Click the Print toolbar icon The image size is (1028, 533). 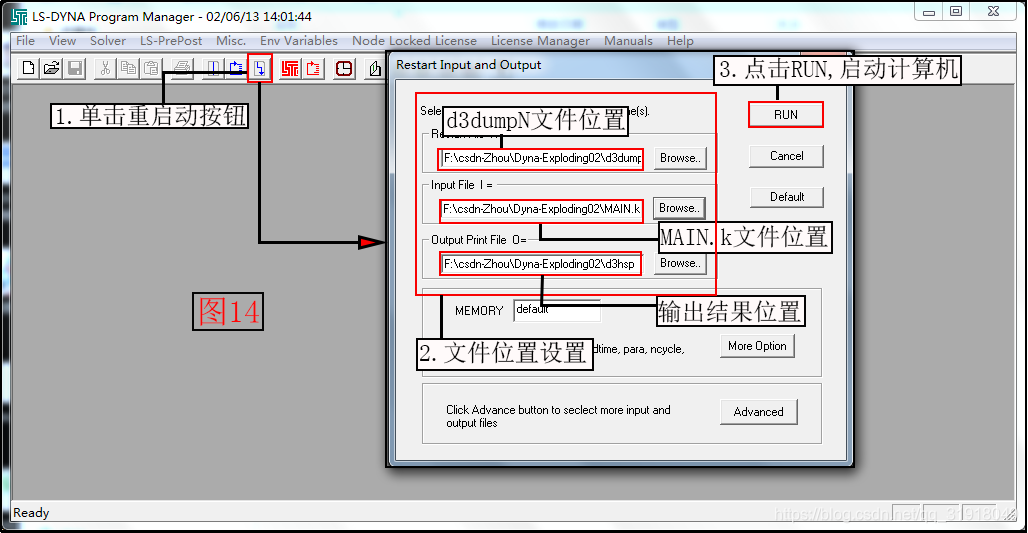[x=184, y=68]
